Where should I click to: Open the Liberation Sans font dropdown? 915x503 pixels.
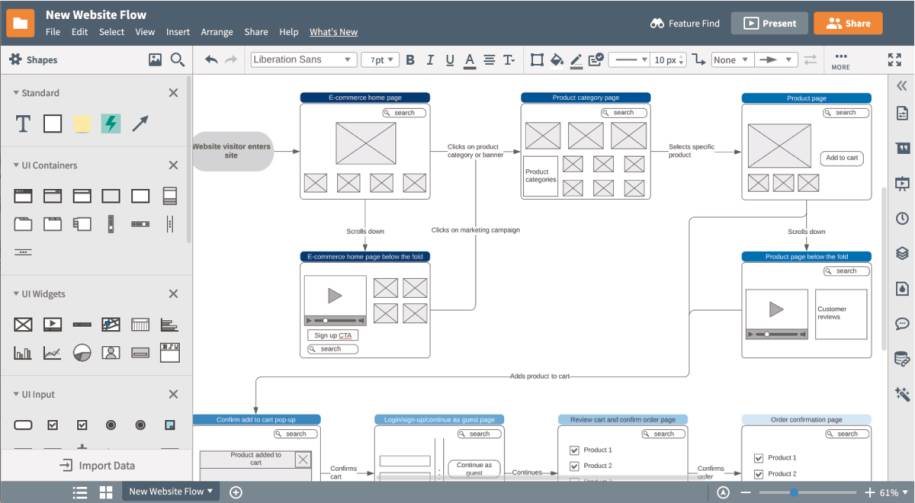click(303, 60)
